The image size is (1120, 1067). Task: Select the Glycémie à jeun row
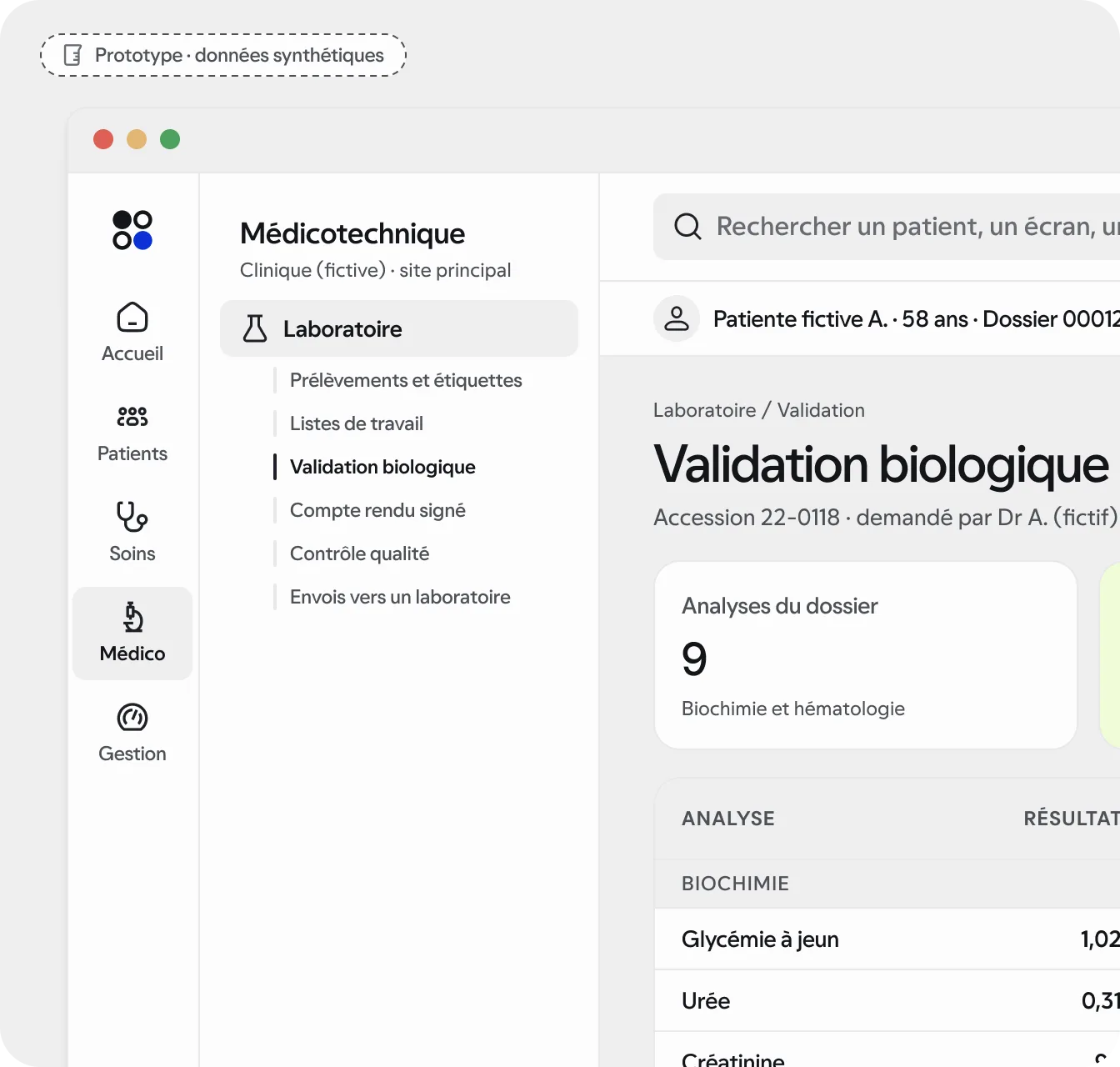[x=887, y=939]
